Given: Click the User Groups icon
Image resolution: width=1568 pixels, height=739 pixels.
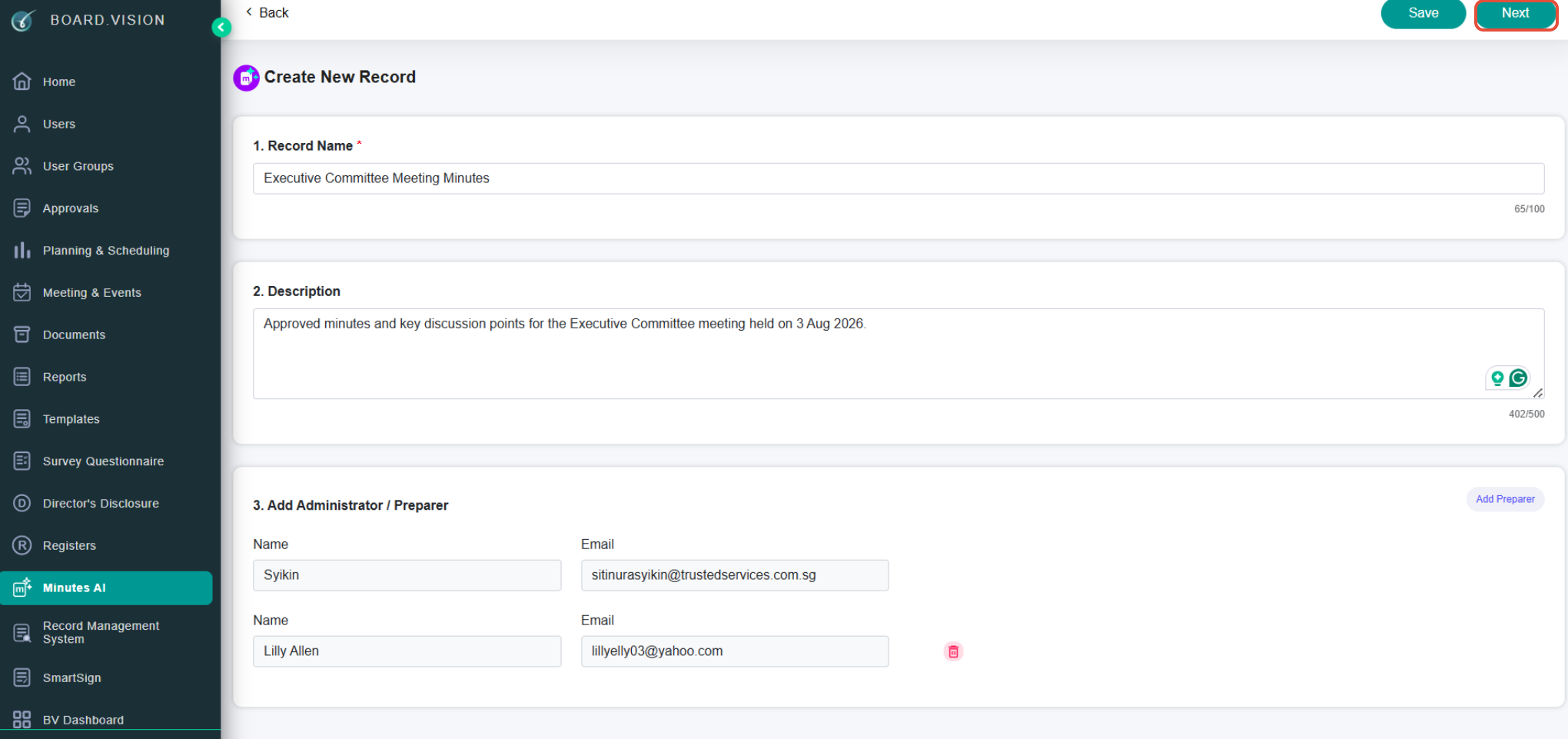Looking at the screenshot, I should [22, 166].
